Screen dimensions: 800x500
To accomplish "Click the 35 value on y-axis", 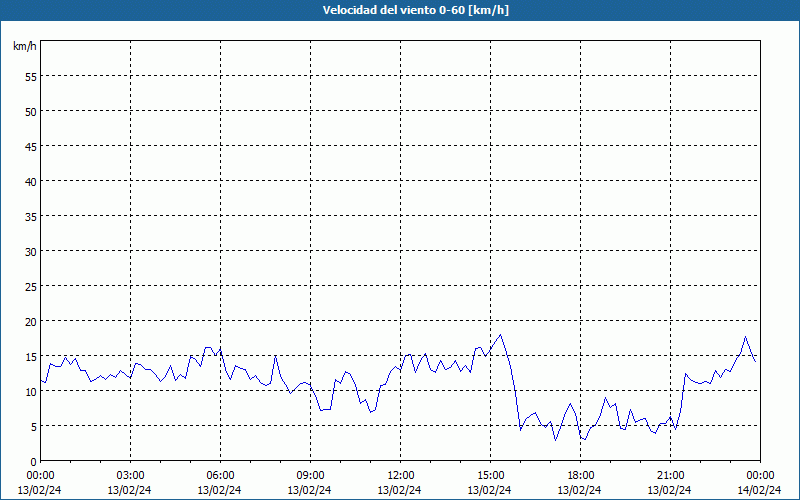I will [31, 217].
